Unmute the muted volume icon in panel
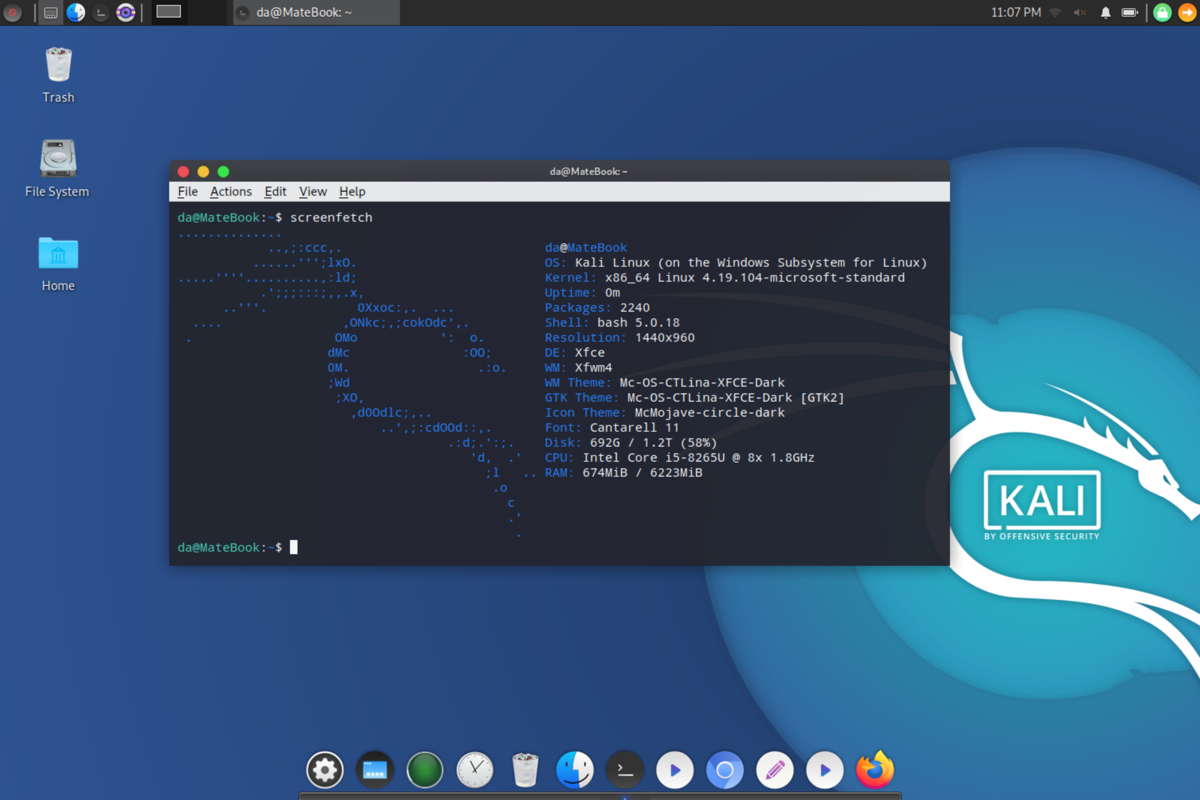The width and height of the screenshot is (1200, 800). point(1080,13)
